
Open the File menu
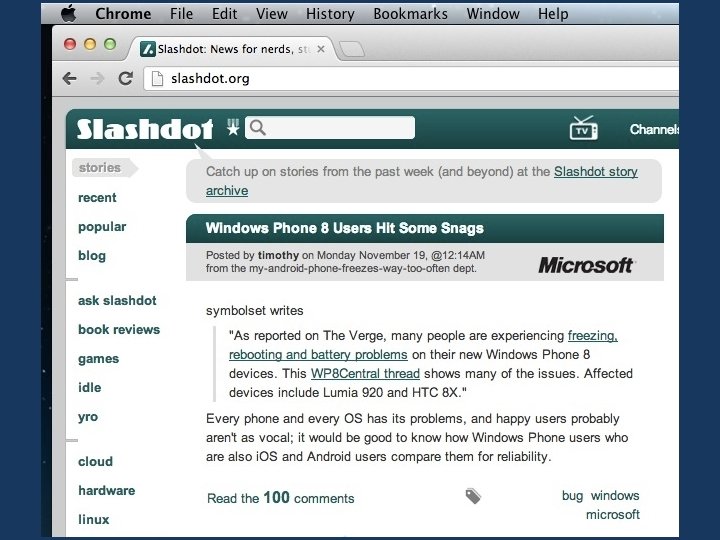pos(181,14)
